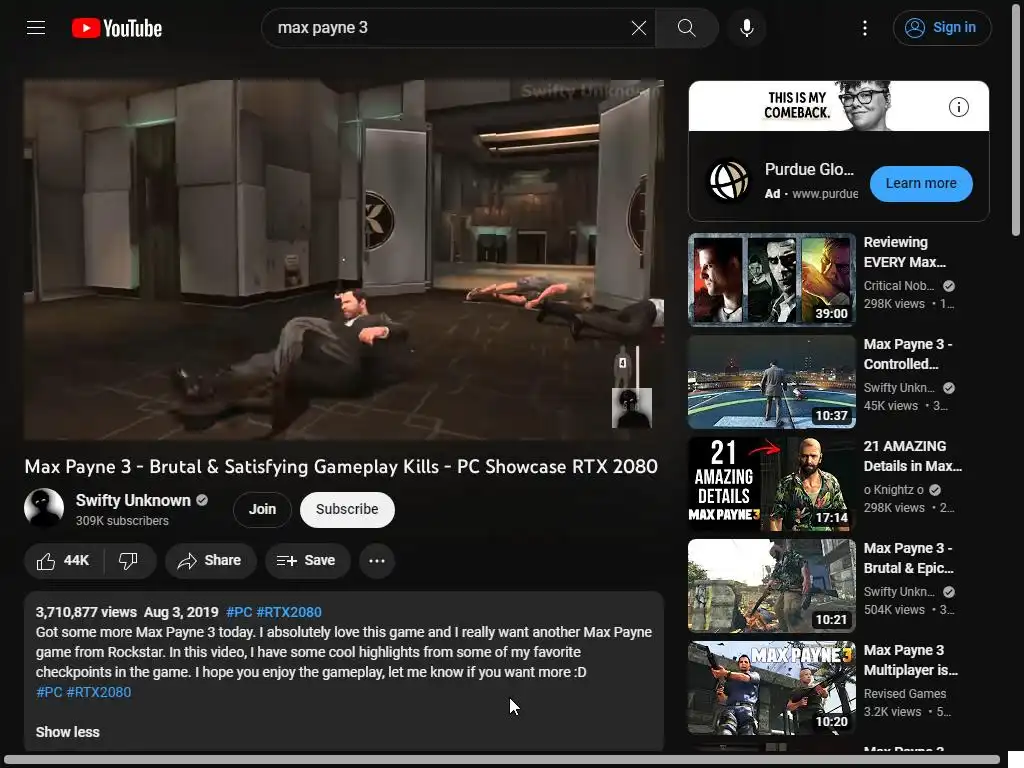Click Revised Games channel name
Viewport: 1024px width, 768px height.
(904, 694)
